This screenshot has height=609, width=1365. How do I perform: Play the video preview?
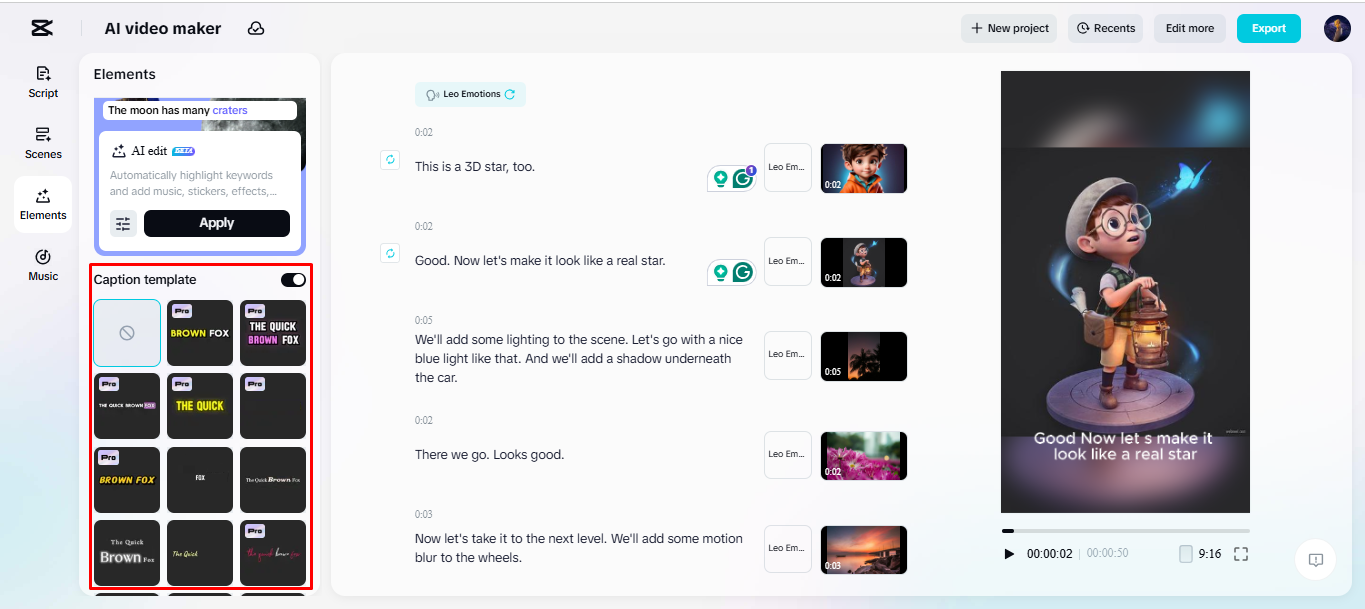[1009, 552]
